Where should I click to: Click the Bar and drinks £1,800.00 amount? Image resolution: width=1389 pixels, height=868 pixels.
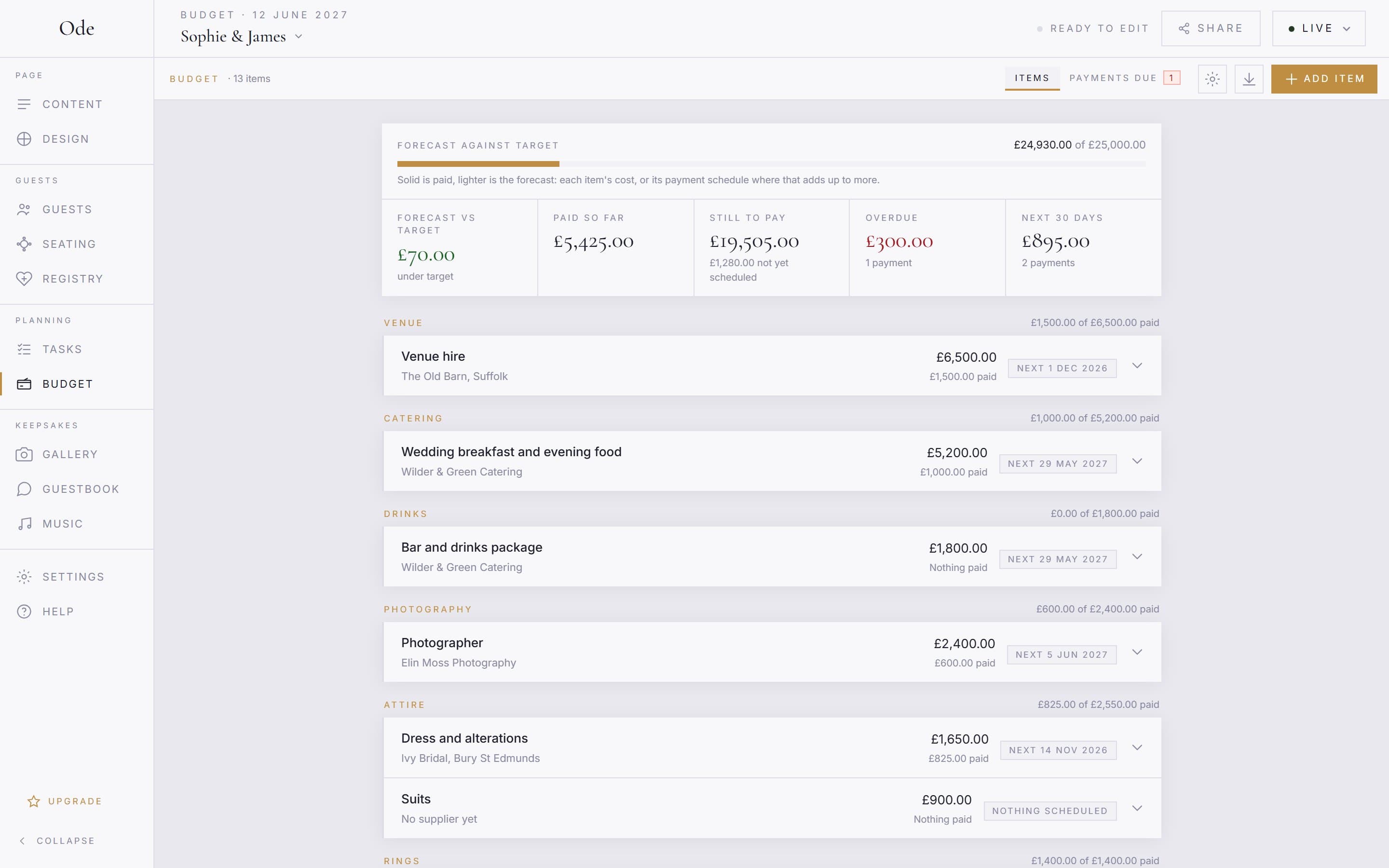tap(958, 548)
